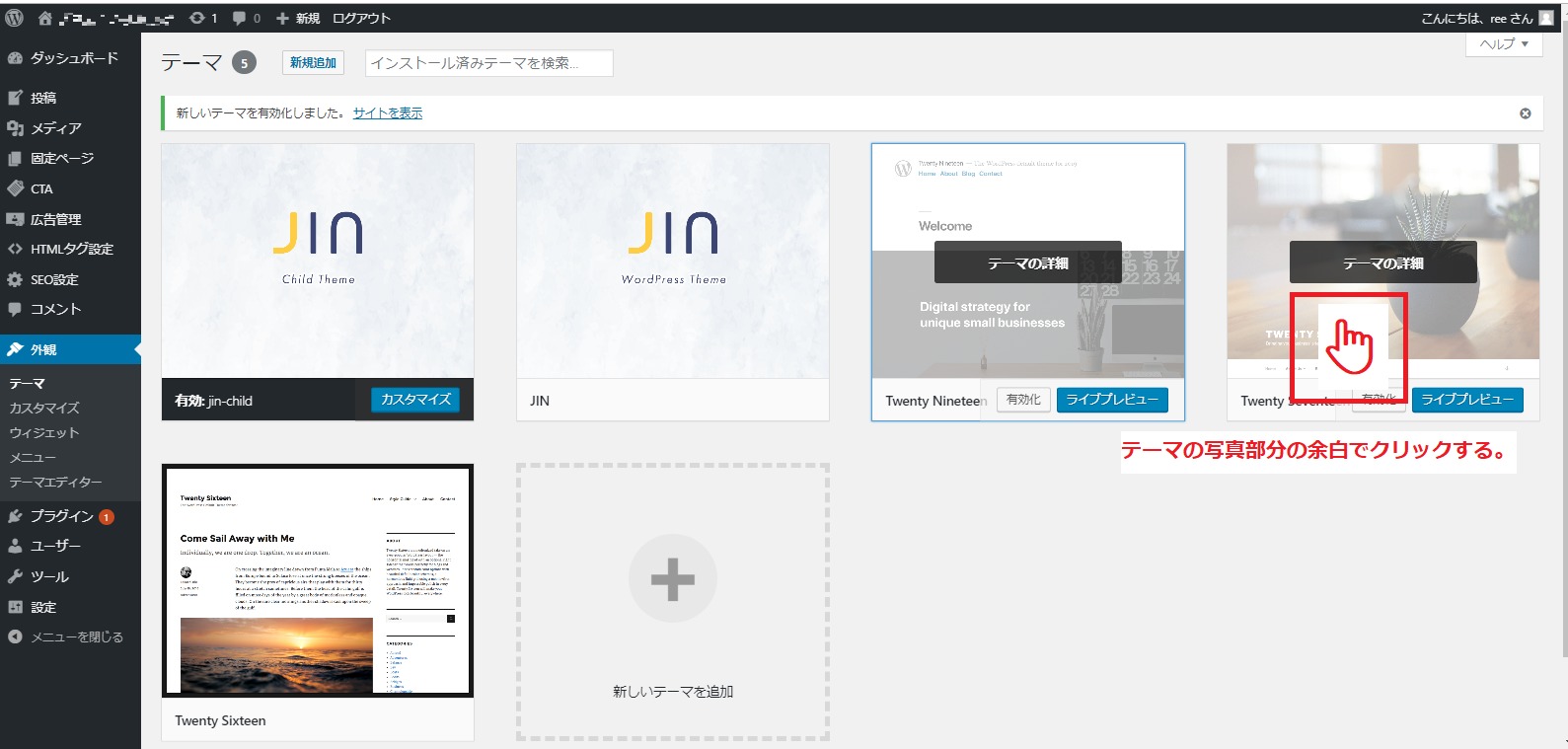Click メニューを閉じる text
Viewport: 1568px width, 749px height.
click(x=77, y=637)
